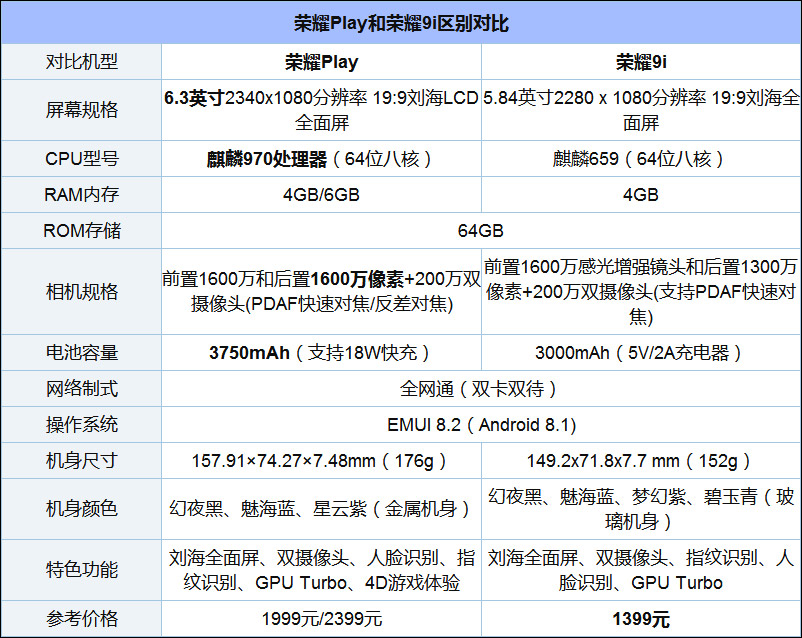
Task: Select the CPU型号 row label
Action: [81, 159]
